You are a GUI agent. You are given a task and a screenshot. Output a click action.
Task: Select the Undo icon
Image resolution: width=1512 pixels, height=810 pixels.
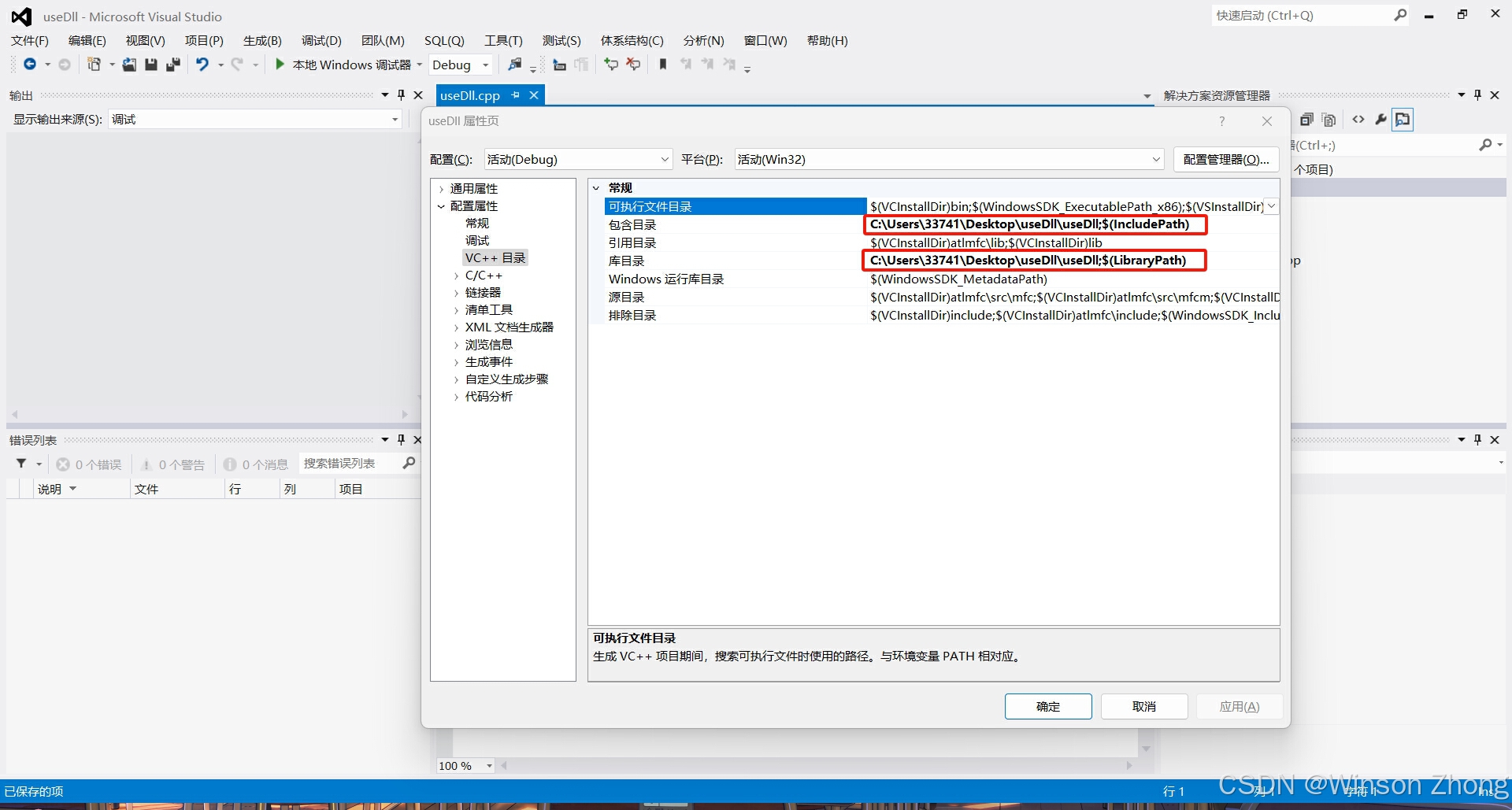click(x=204, y=65)
